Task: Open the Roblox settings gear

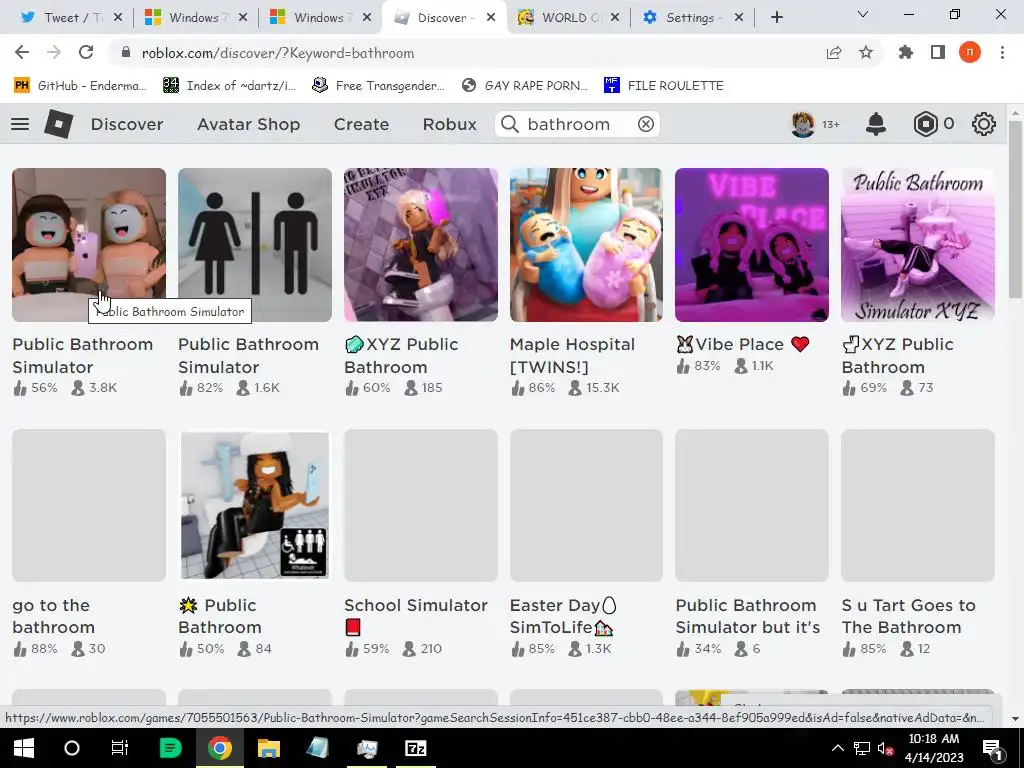Action: pos(983,124)
